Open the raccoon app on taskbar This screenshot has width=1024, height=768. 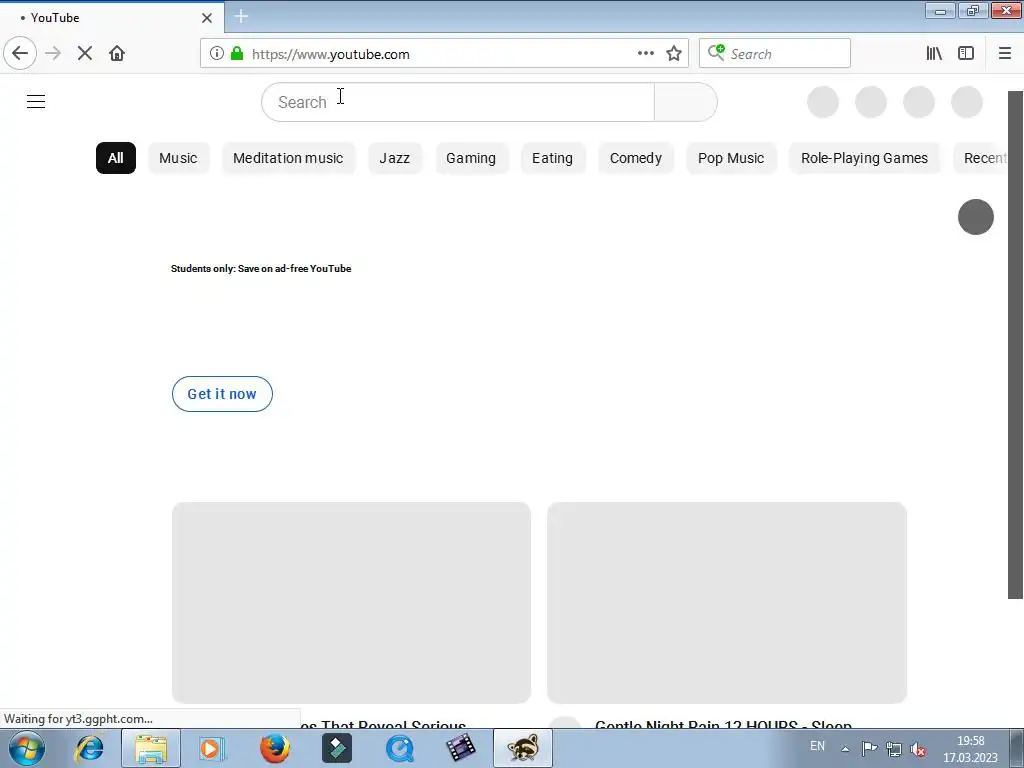coord(522,748)
